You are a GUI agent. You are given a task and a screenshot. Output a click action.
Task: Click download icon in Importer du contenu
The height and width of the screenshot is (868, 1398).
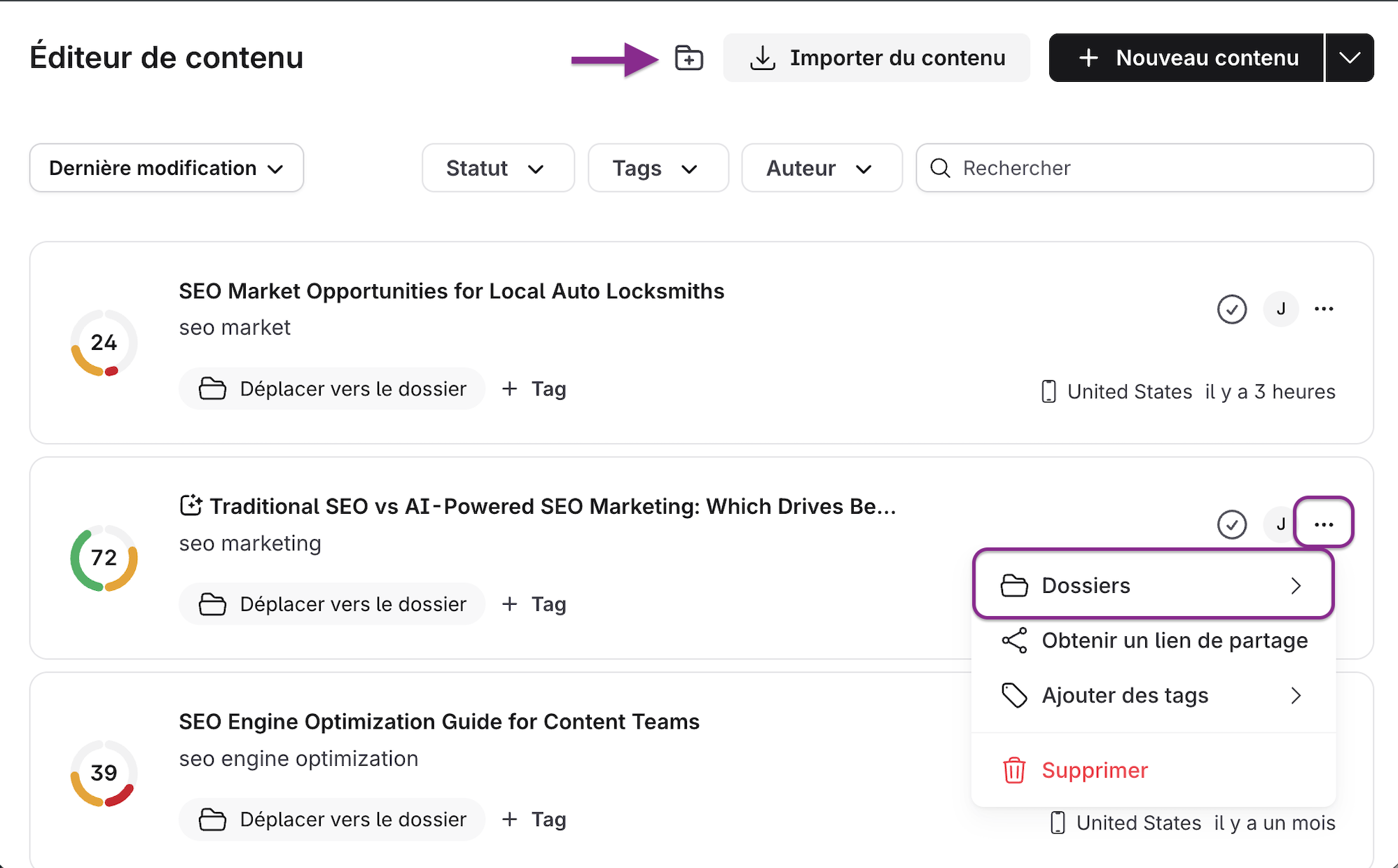click(763, 57)
